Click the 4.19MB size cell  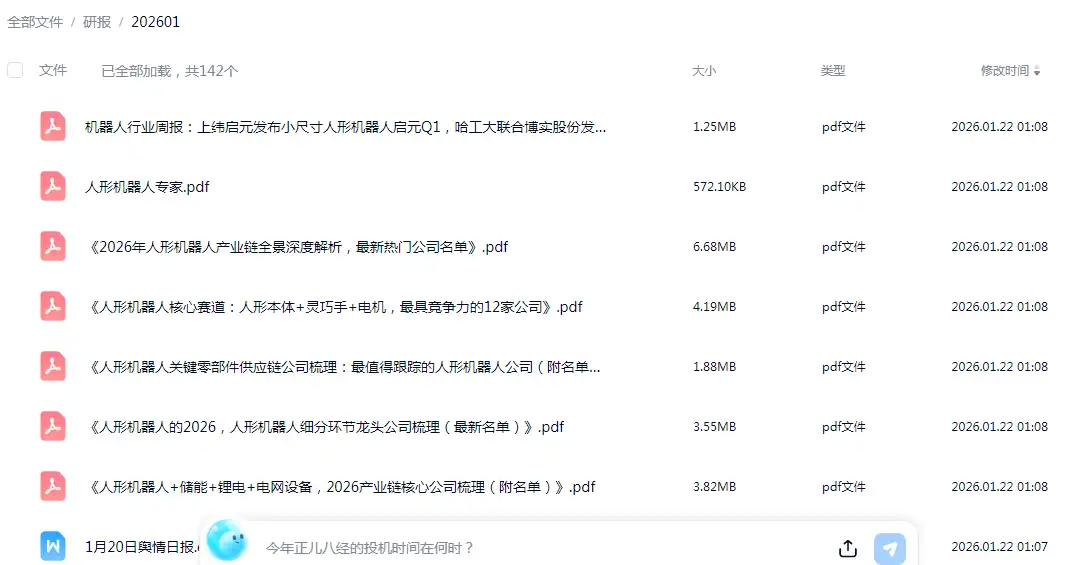tap(715, 306)
